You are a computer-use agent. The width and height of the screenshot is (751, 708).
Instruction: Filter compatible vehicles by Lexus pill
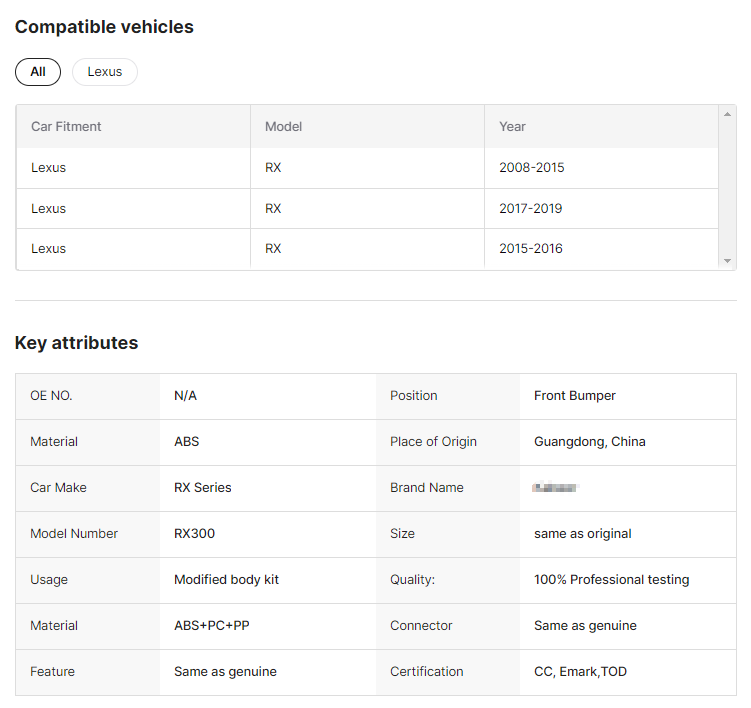pyautogui.click(x=105, y=72)
